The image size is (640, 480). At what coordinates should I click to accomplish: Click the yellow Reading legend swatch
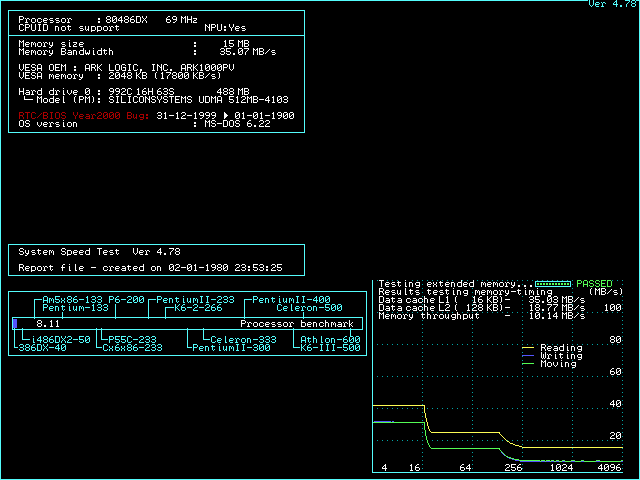coord(528,348)
